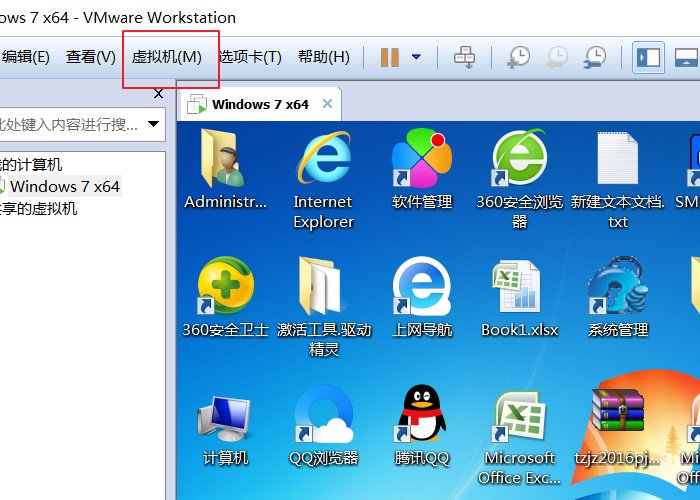Screen dimensions: 700x500
Task: Toggle the thumbnail bar view button
Action: coord(685,57)
